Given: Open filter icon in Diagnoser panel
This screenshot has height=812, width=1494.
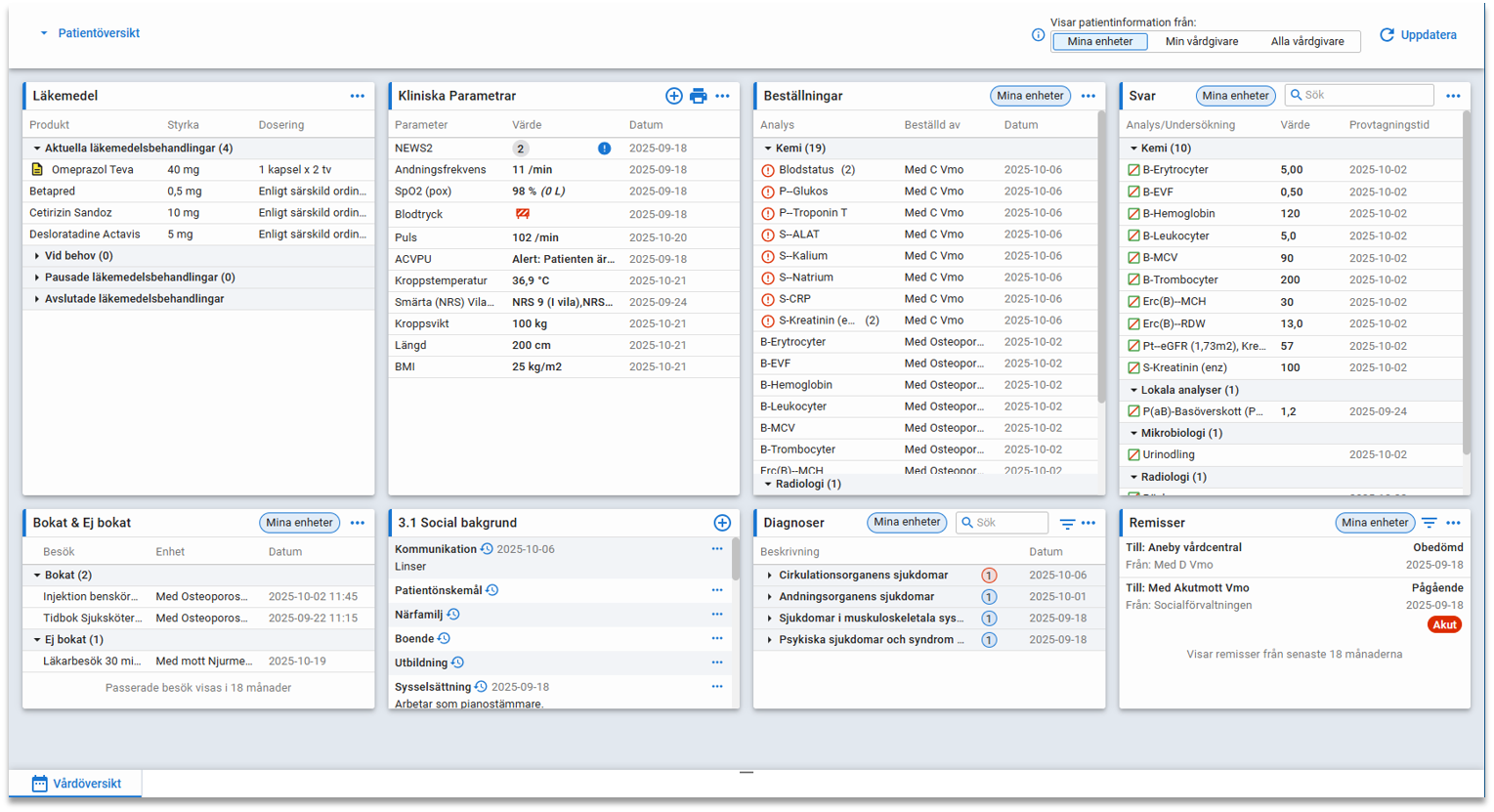Looking at the screenshot, I should tap(1067, 524).
